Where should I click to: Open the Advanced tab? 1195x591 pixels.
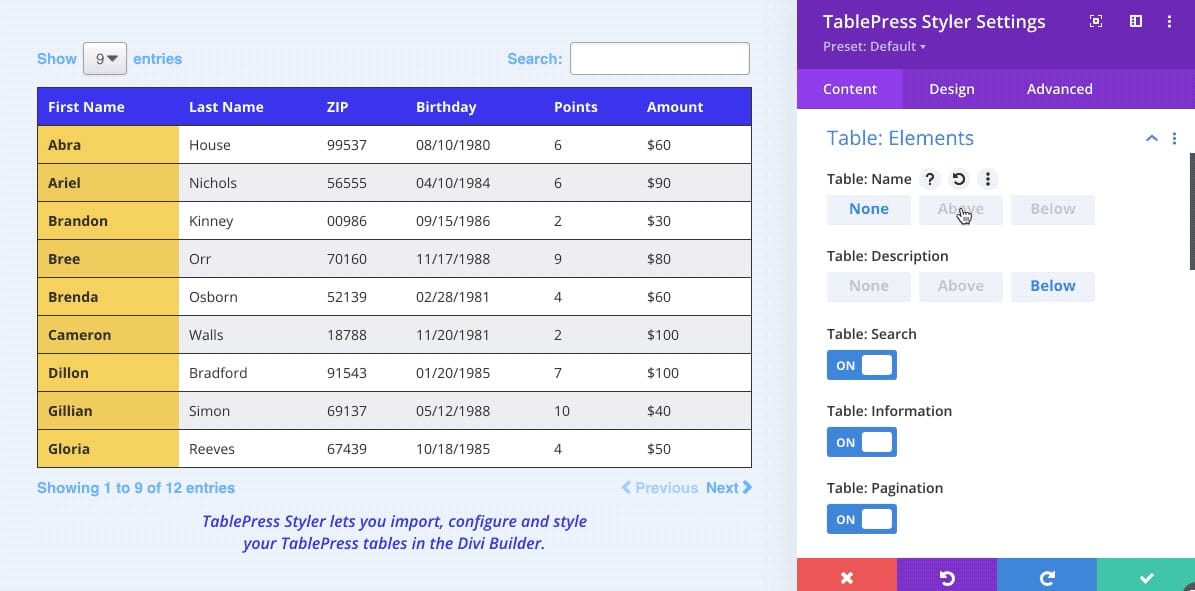(x=1058, y=89)
